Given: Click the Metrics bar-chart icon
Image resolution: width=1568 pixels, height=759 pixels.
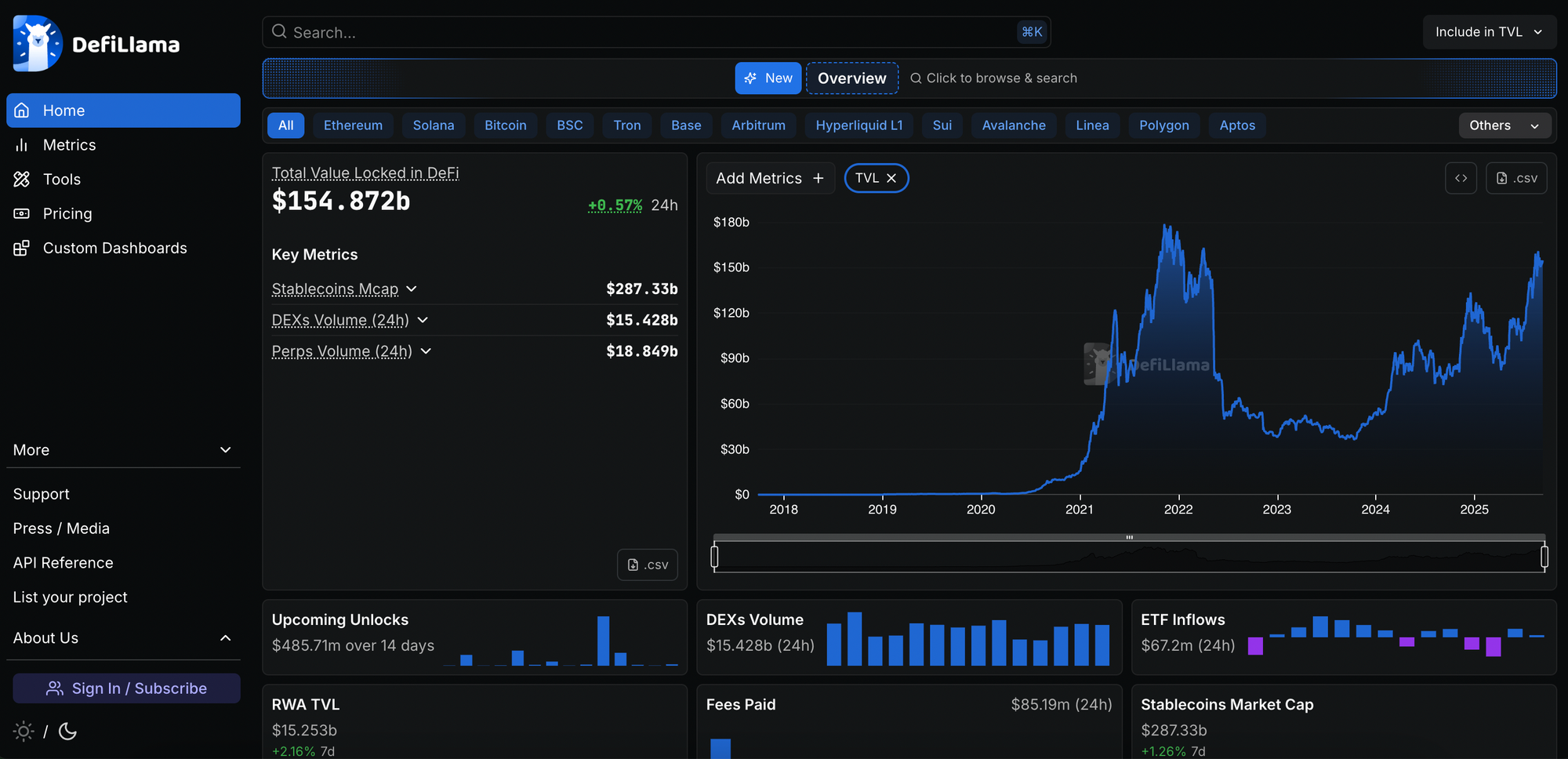Looking at the screenshot, I should point(22,145).
